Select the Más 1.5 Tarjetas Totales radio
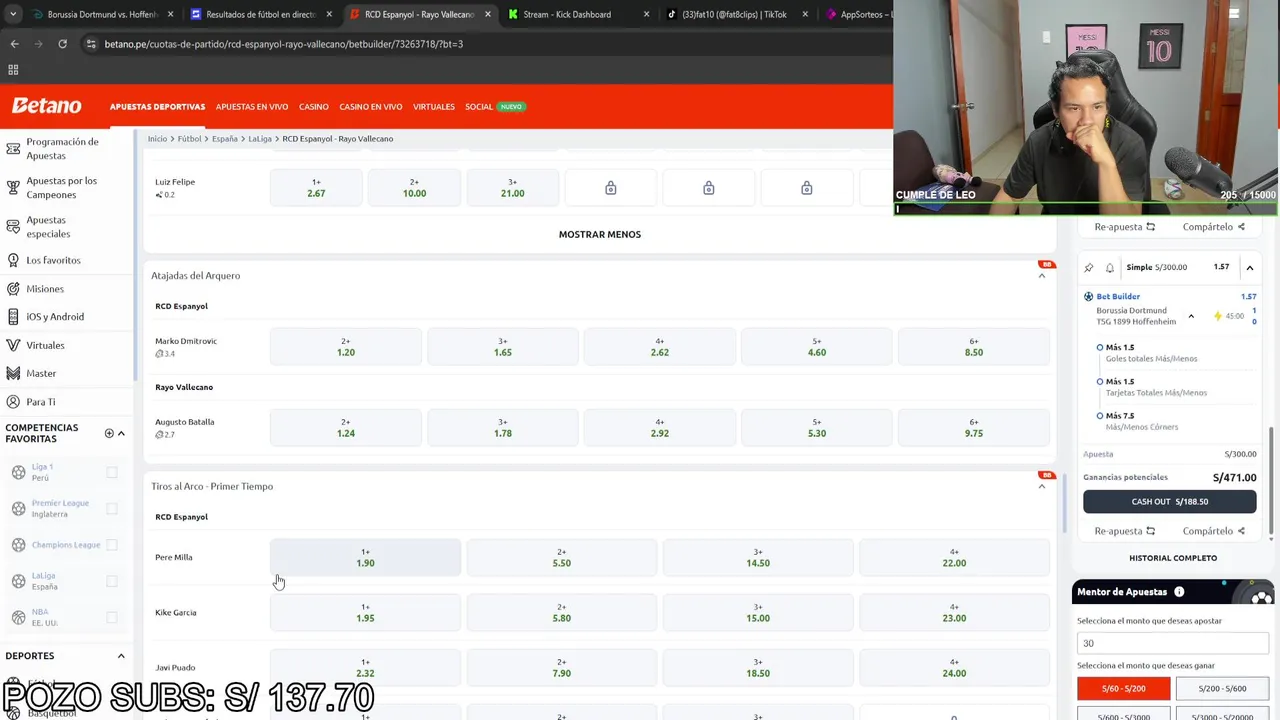Image resolution: width=1280 pixels, height=720 pixels. [1100, 381]
